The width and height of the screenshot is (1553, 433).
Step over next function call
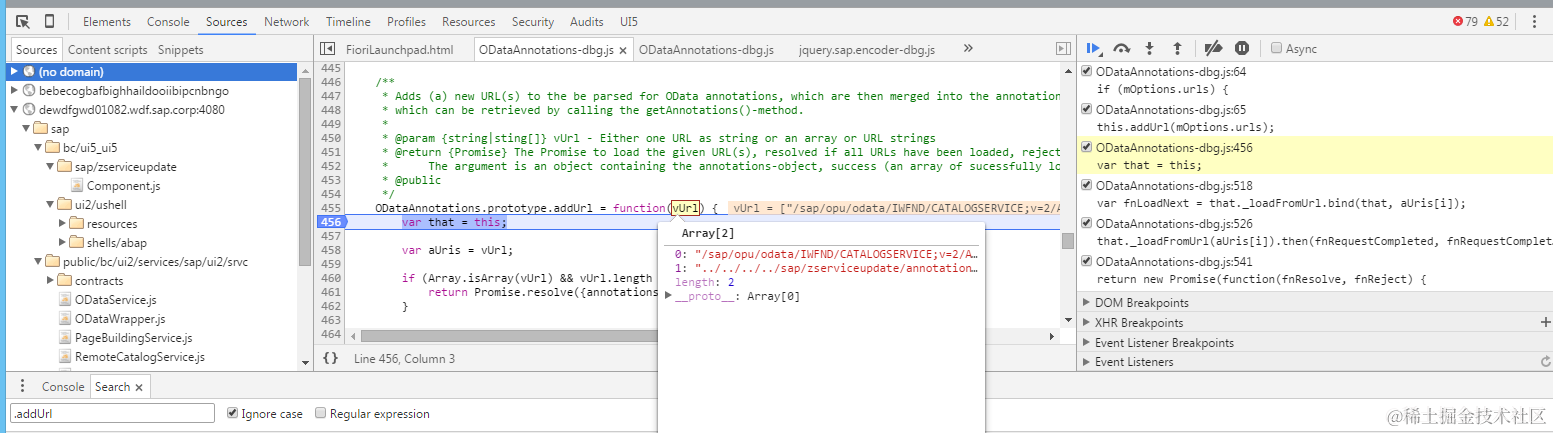click(1122, 48)
